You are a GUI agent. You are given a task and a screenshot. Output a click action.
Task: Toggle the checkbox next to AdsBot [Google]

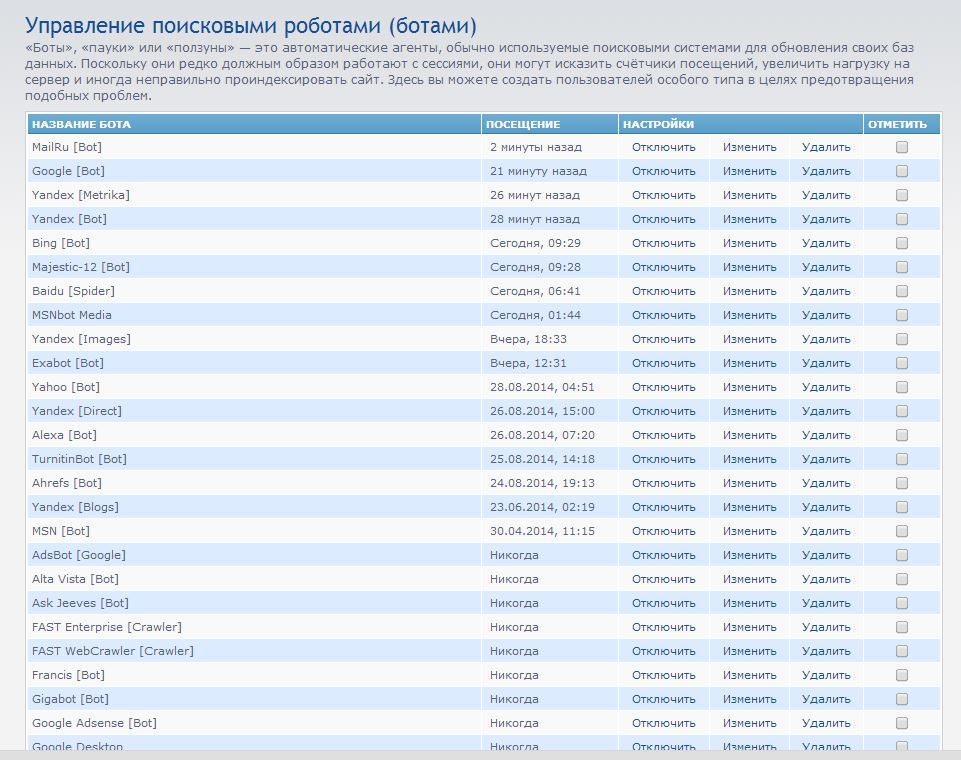coord(902,555)
